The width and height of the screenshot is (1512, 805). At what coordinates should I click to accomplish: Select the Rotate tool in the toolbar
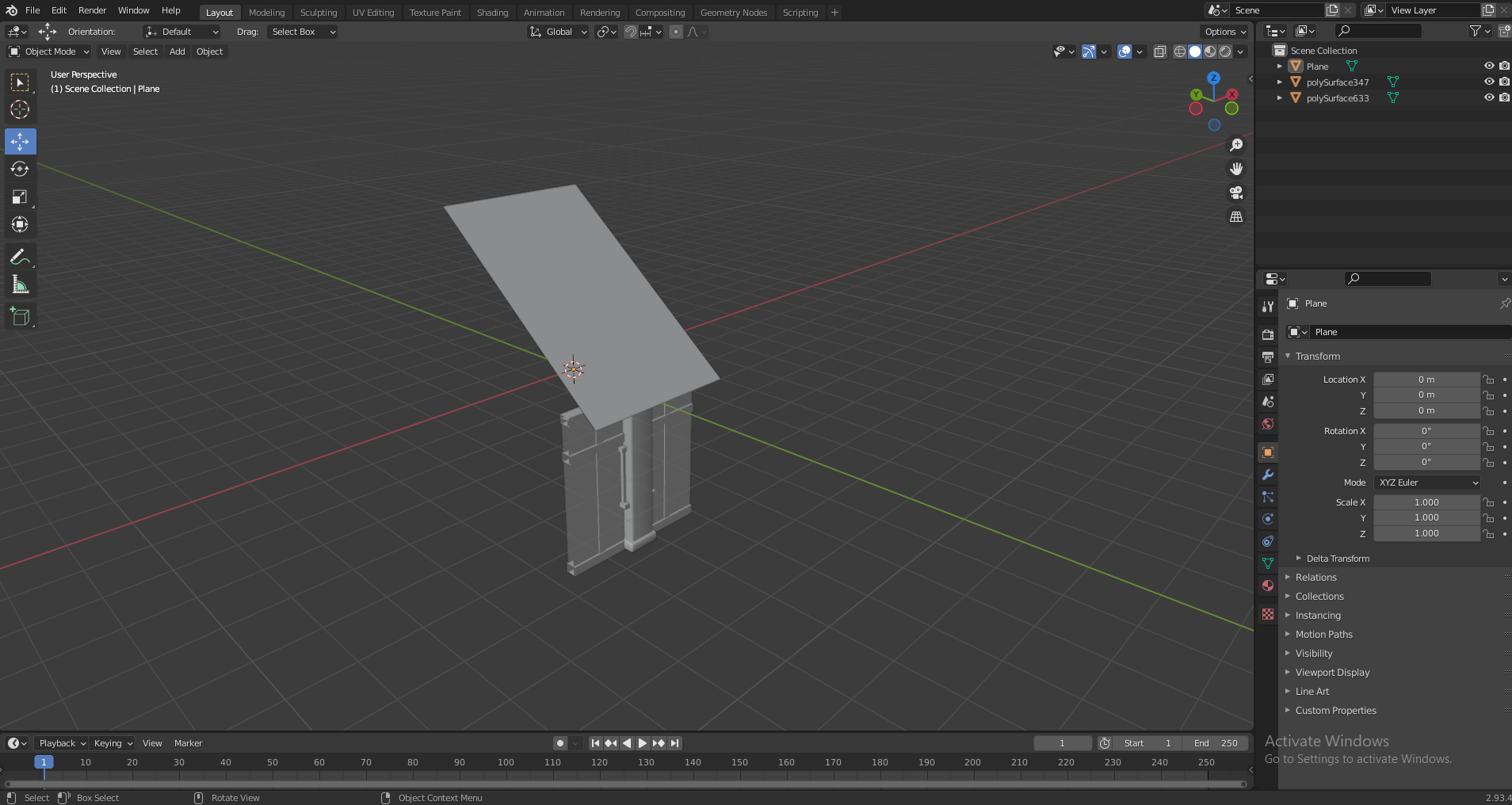coord(20,170)
